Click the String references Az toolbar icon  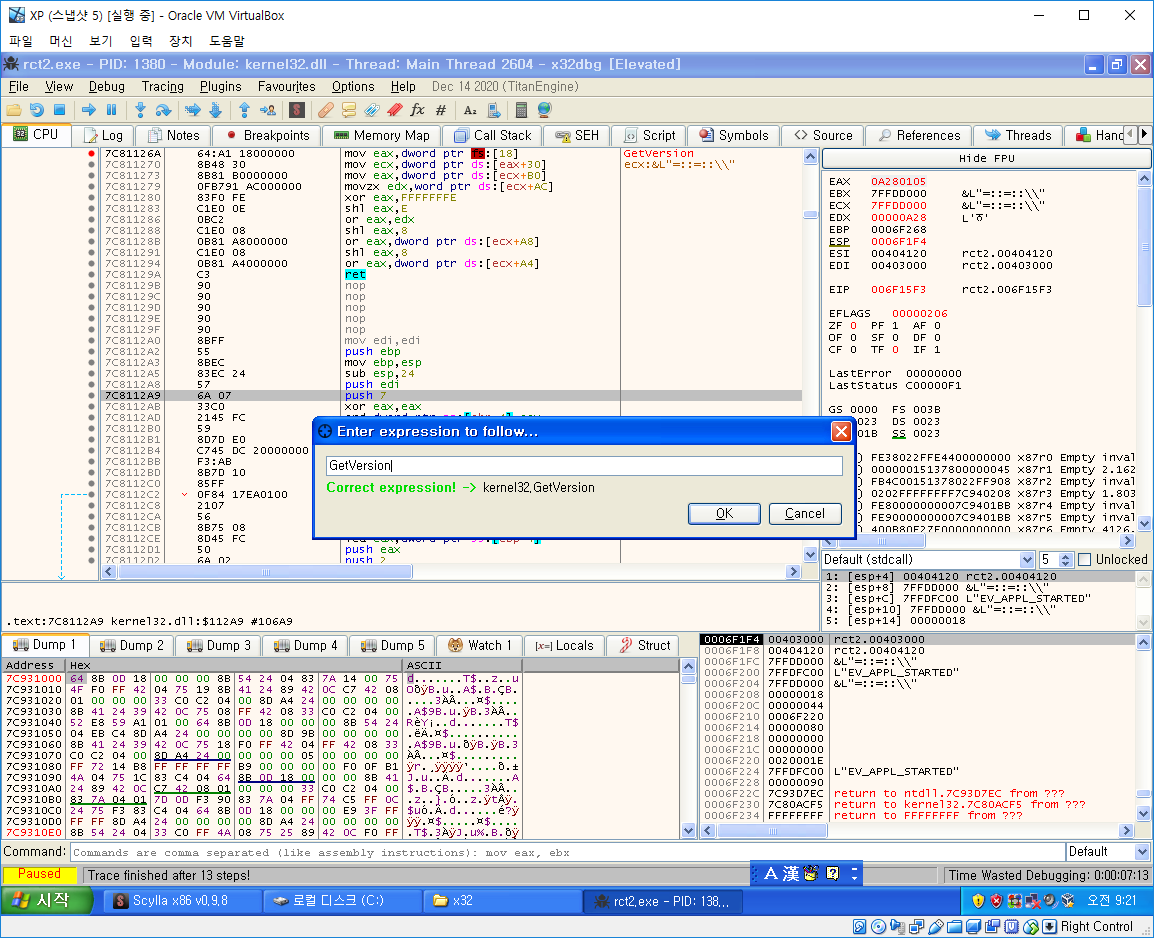coord(470,110)
